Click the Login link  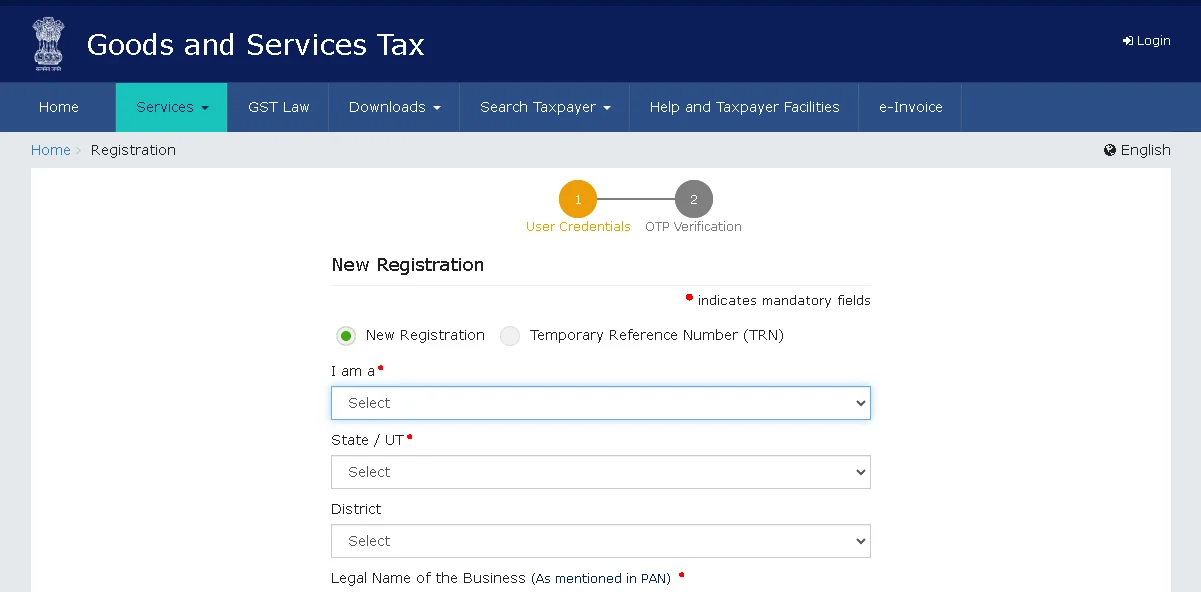click(x=1150, y=40)
